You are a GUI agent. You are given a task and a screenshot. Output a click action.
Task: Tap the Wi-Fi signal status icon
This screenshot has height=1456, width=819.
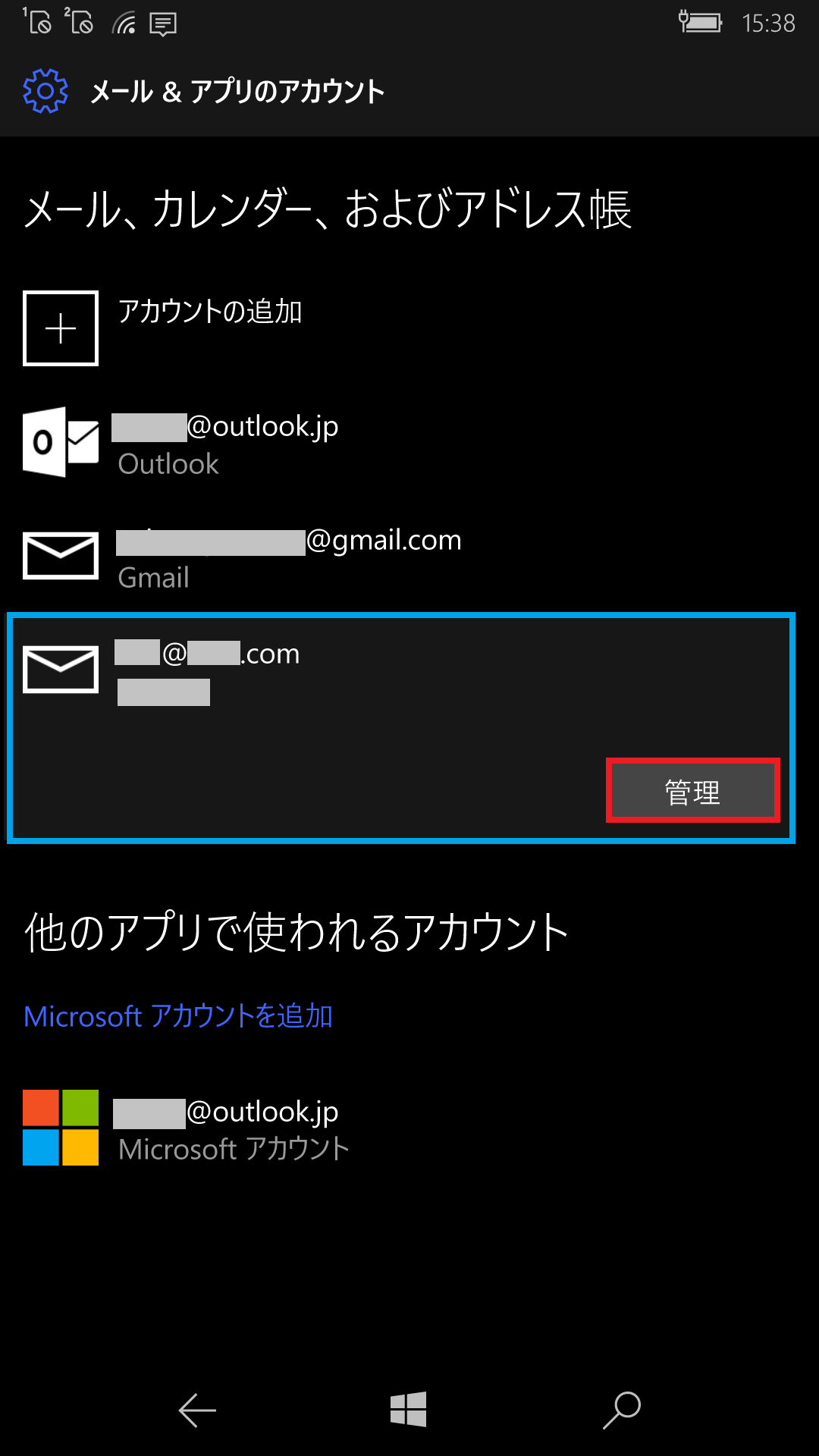pos(124,24)
